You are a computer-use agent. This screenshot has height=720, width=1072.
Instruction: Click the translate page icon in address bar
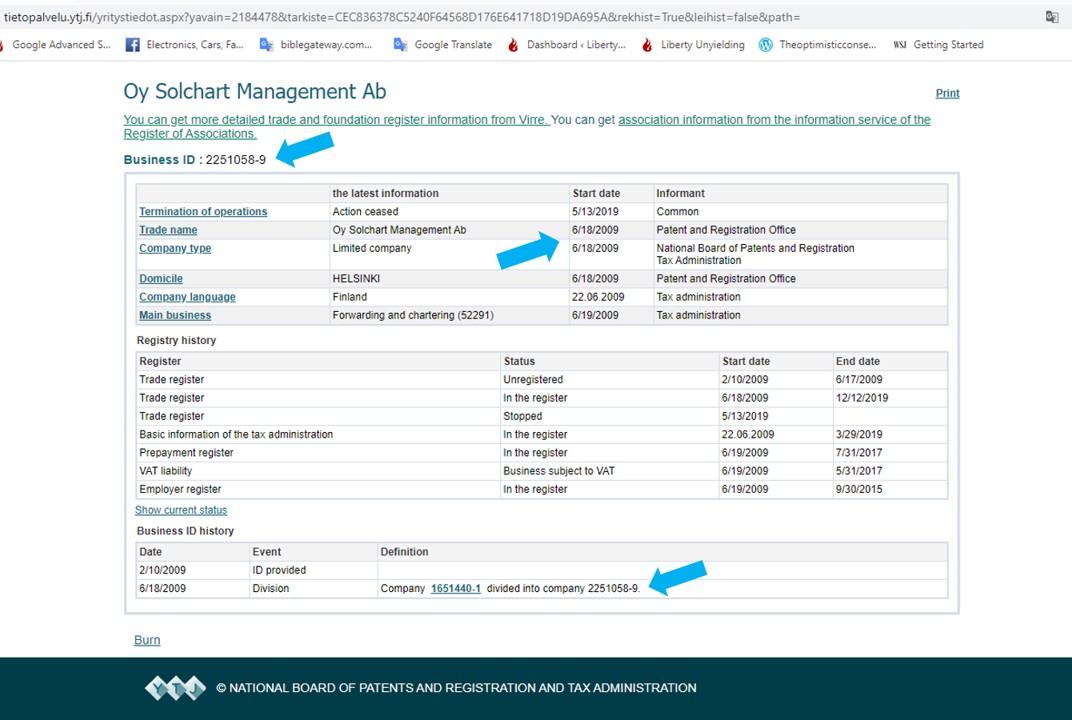coord(1051,17)
